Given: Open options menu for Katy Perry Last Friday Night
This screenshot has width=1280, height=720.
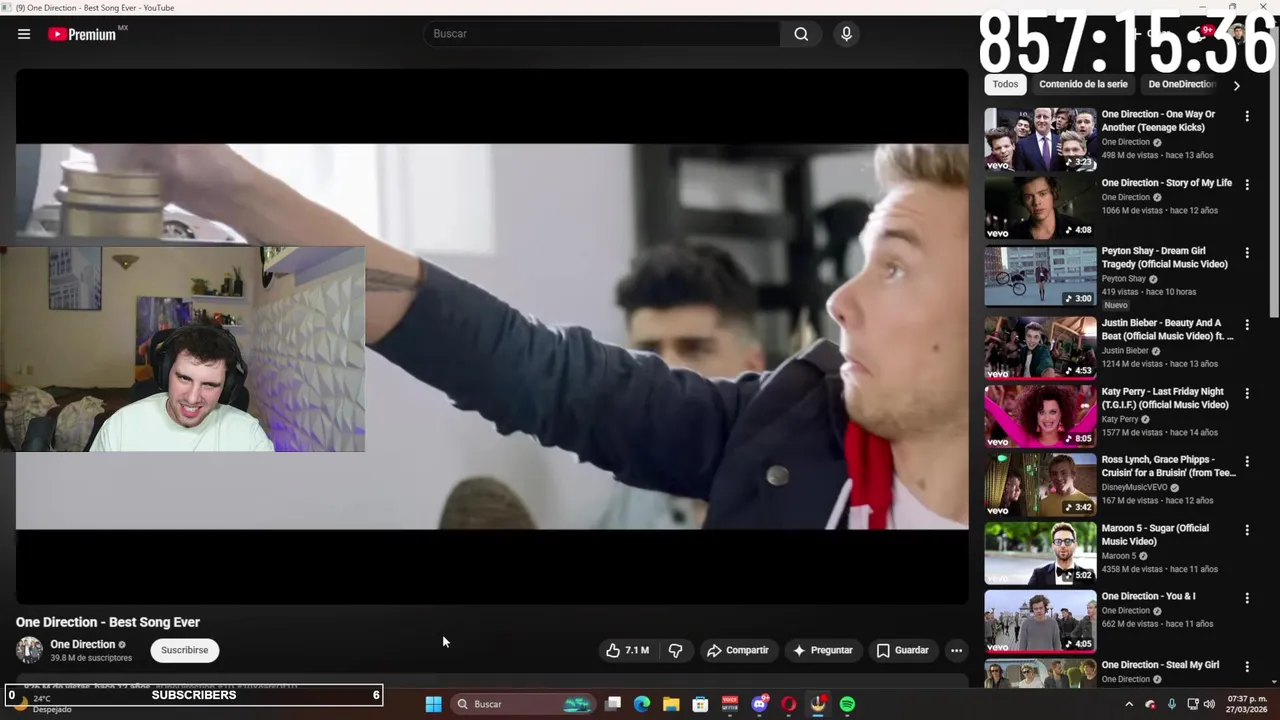Looking at the screenshot, I should tap(1246, 393).
